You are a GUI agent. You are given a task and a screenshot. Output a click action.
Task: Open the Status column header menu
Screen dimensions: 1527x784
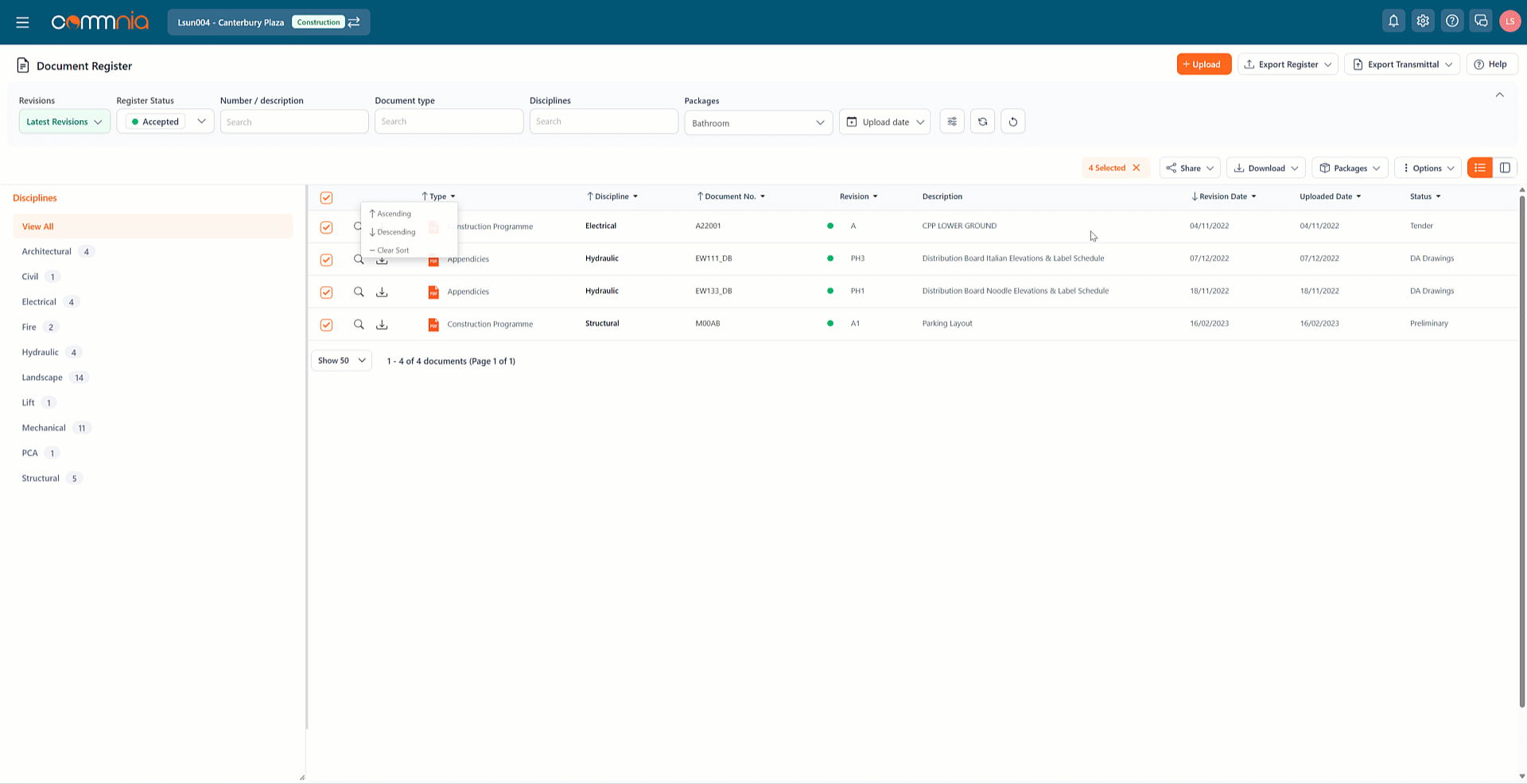pyautogui.click(x=1425, y=196)
